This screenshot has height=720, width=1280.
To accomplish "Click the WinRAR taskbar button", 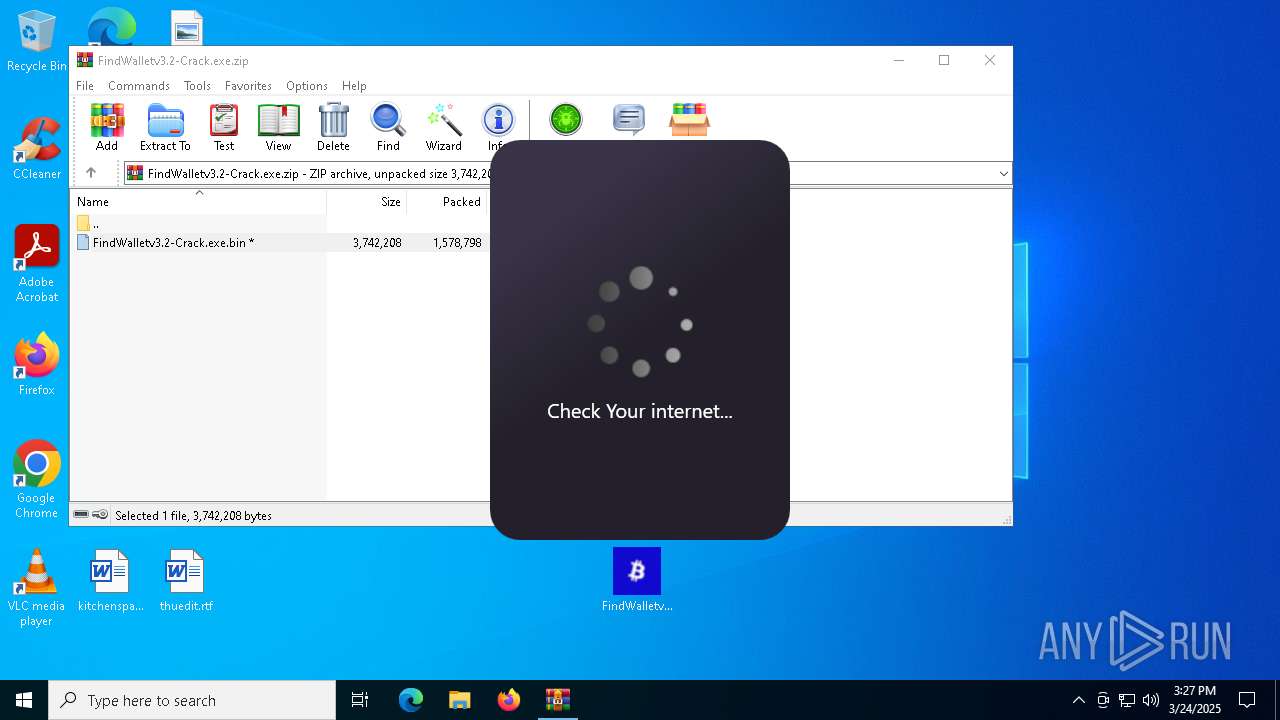I will (x=557, y=700).
